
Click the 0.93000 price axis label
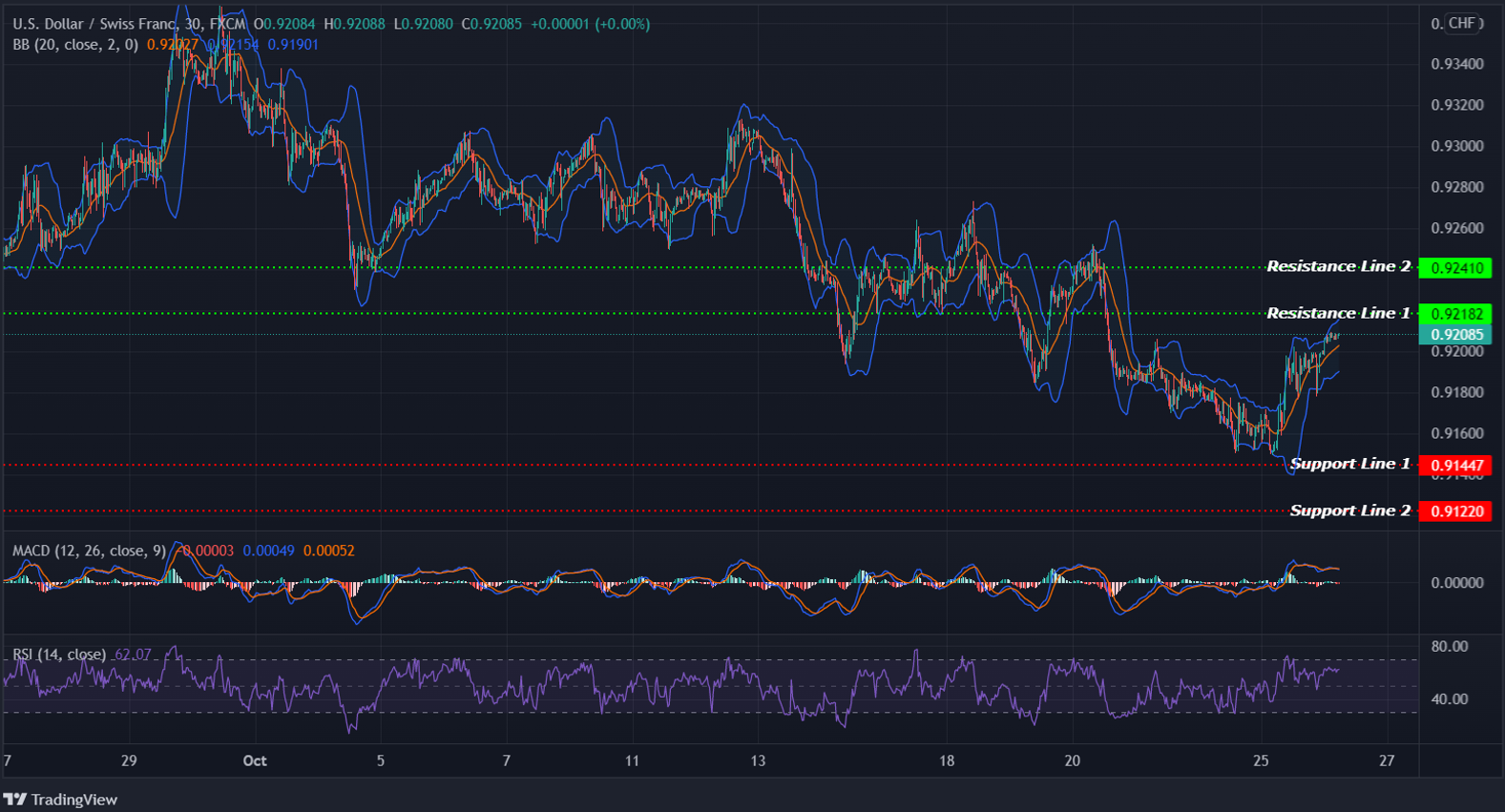(x=1457, y=146)
